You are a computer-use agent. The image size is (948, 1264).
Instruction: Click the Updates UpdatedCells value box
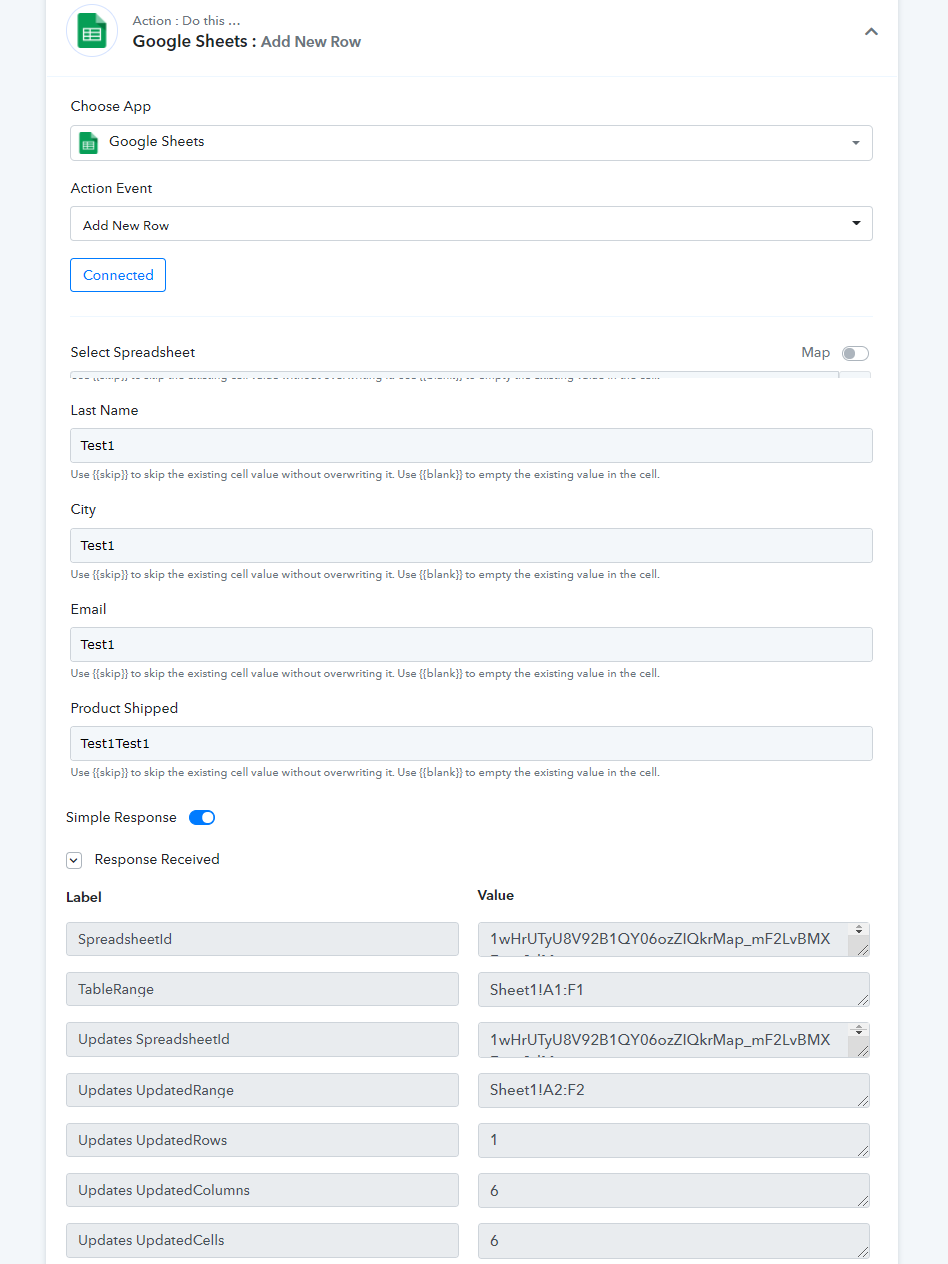point(673,1240)
